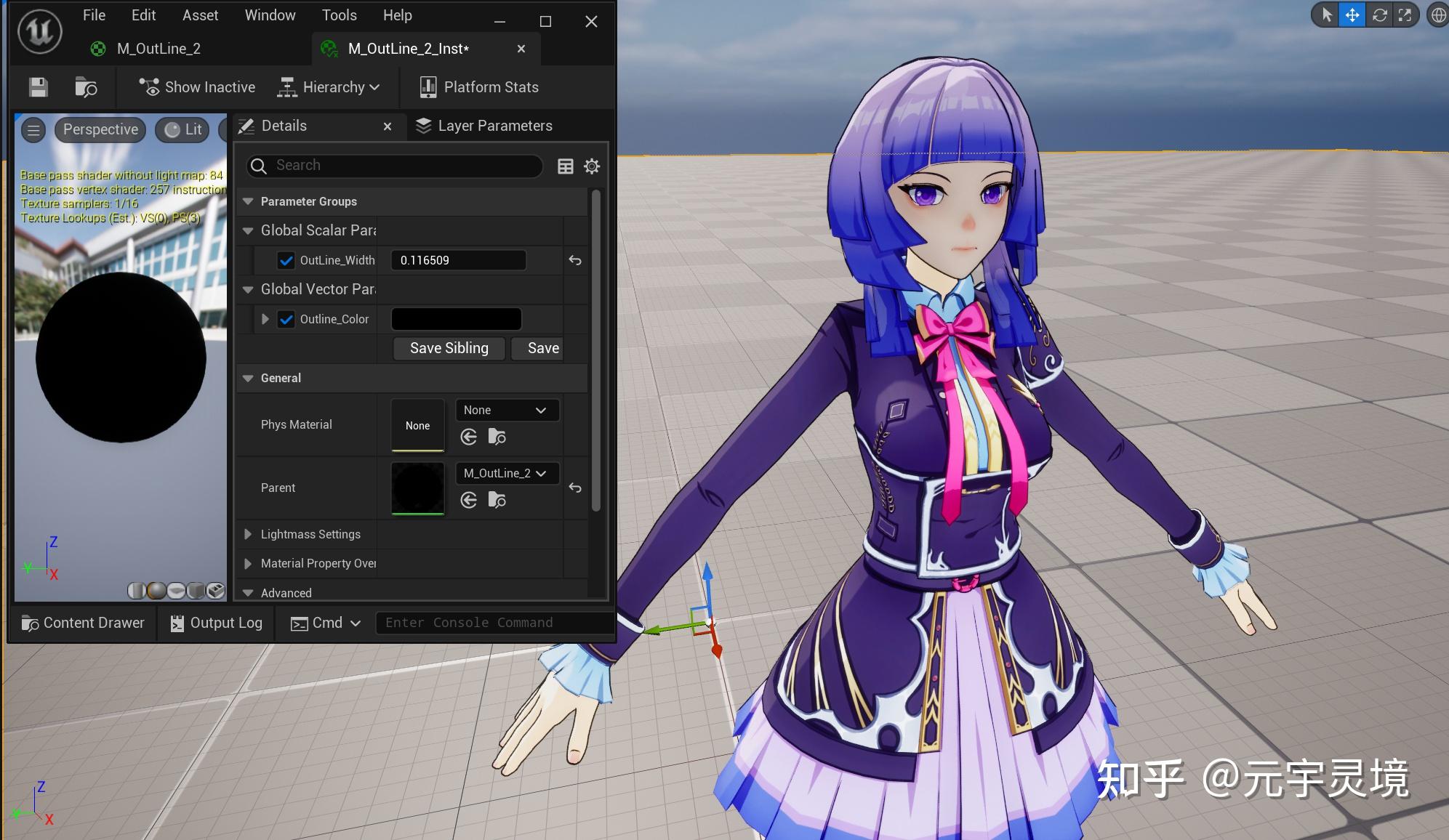The width and height of the screenshot is (1449, 840).
Task: Toggle the OutLine_Width parameter checkbox
Action: point(286,260)
